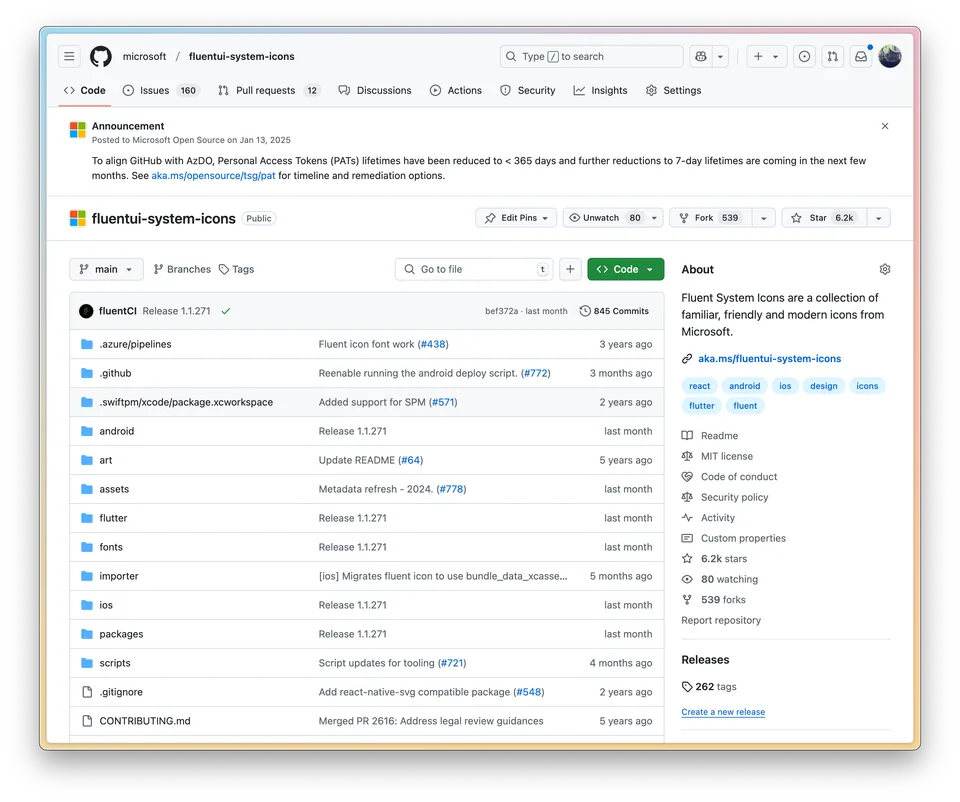
Task: Open the issues inbox icon in header
Action: (x=804, y=56)
